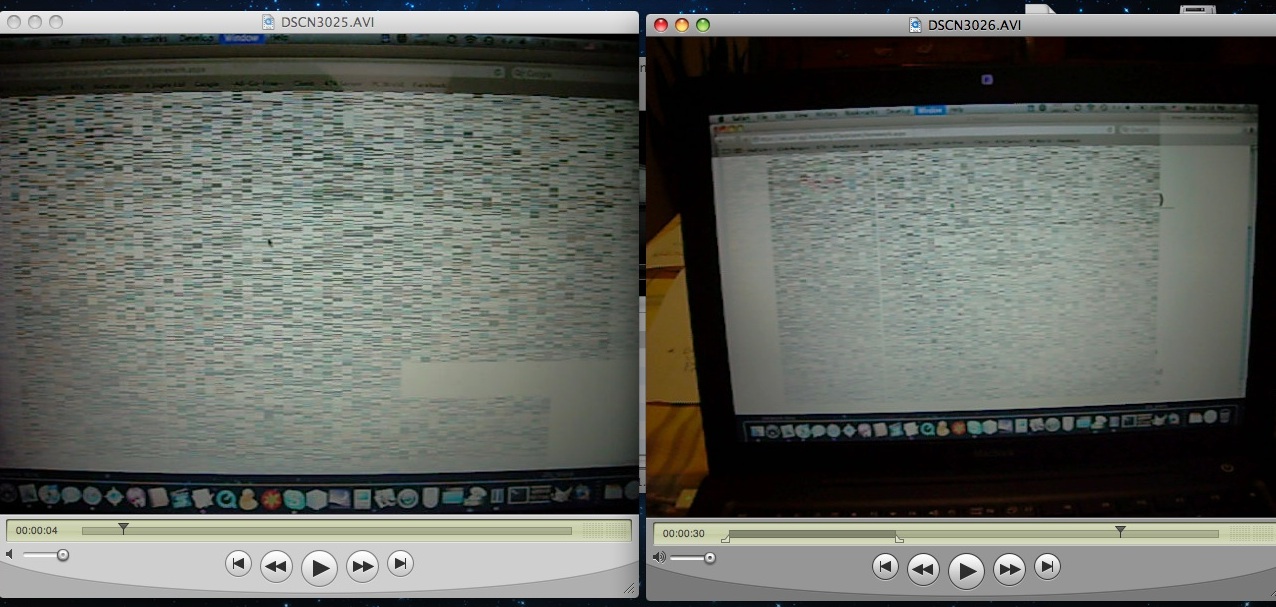
Task: Jump to start of DSCN3025.AVI
Action: coord(238,564)
